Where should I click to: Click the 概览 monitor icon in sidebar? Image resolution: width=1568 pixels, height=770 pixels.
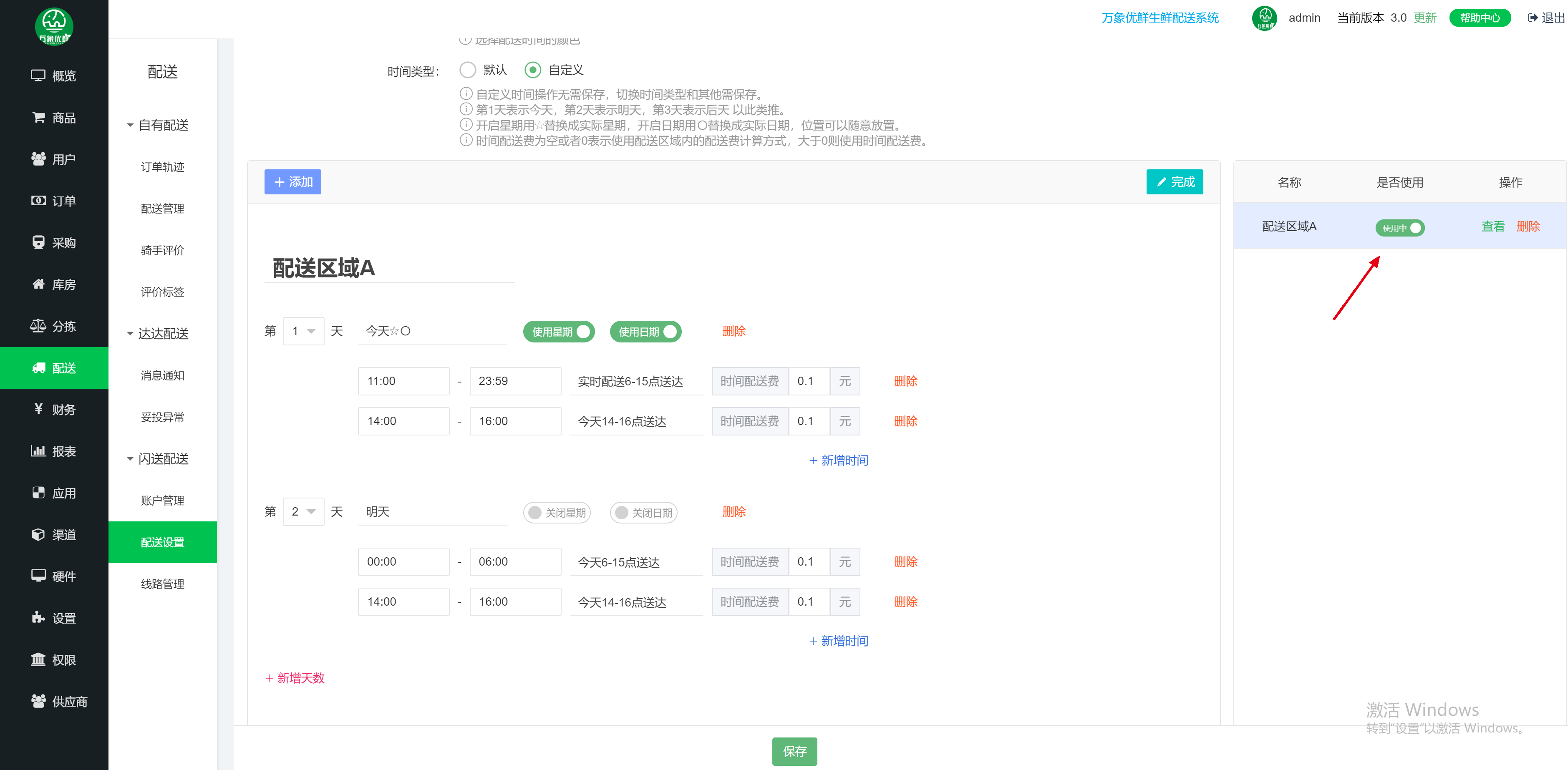tap(38, 75)
